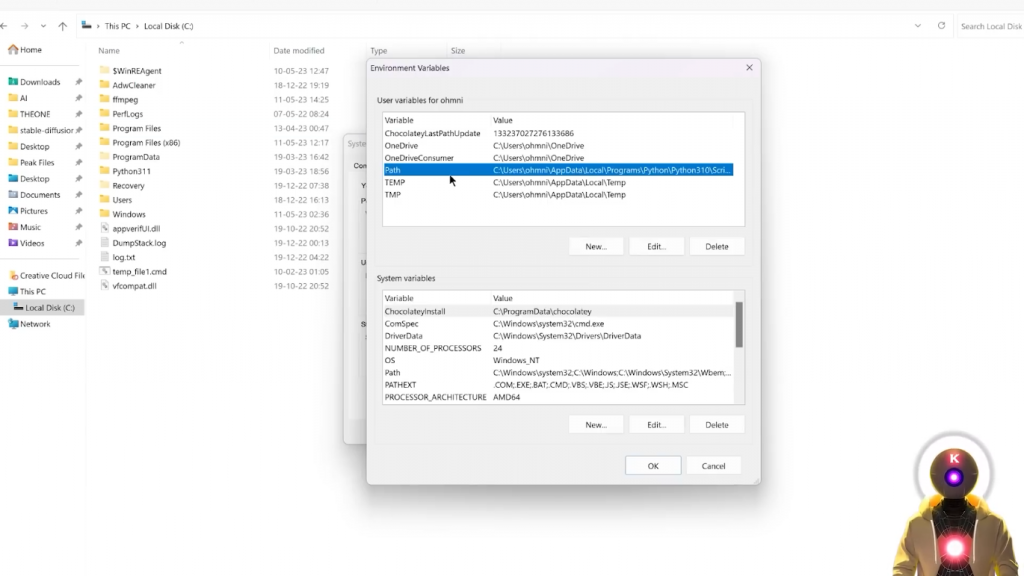Sort files by Date modified column
The image size is (1024, 576).
point(298,50)
